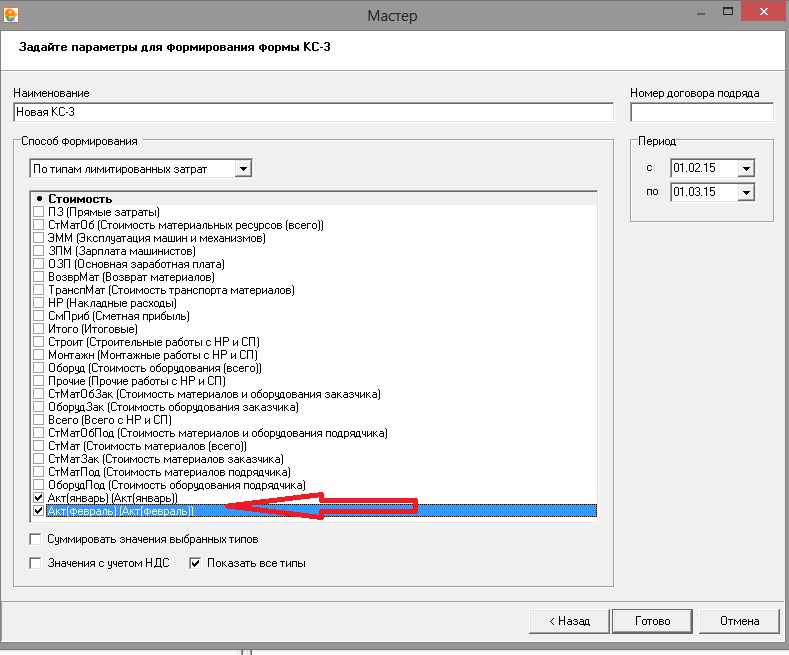Image resolution: width=789 pixels, height=655 pixels.
Task: Tick Оборуд (Стоимость оборудования (всего))
Action: pos(39,368)
